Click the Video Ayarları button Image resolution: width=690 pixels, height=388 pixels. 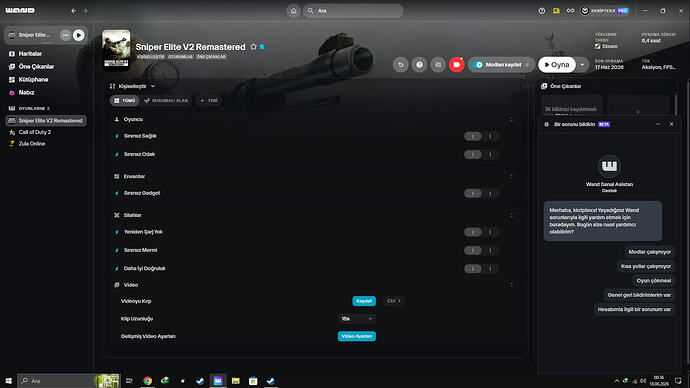[x=357, y=336]
